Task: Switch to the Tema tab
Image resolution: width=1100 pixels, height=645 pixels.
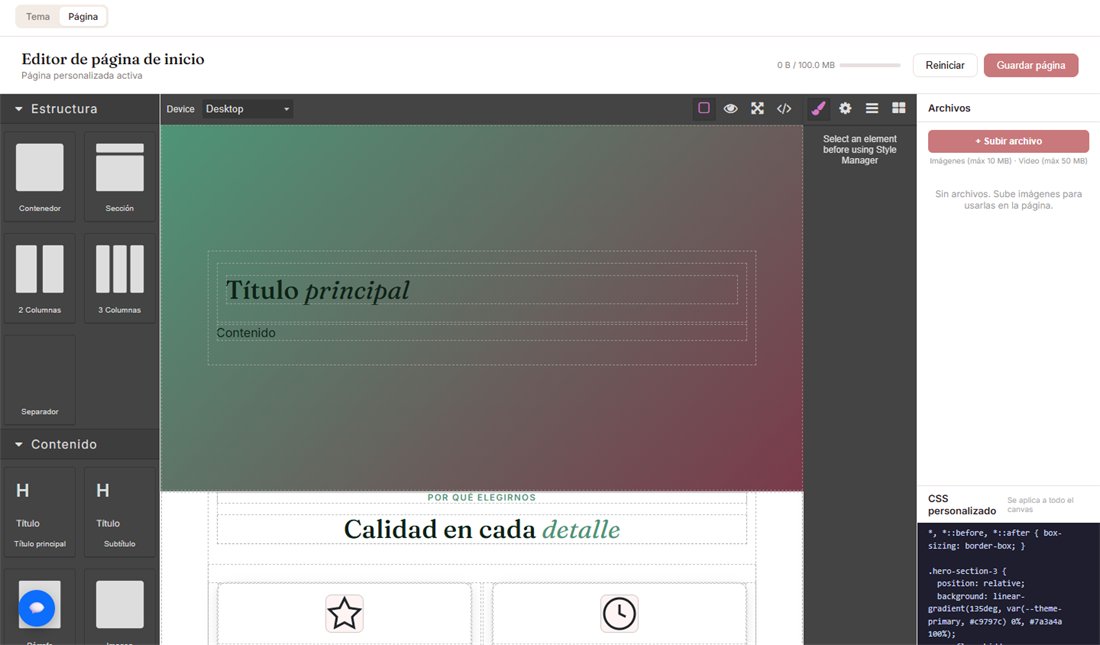Action: (x=38, y=16)
